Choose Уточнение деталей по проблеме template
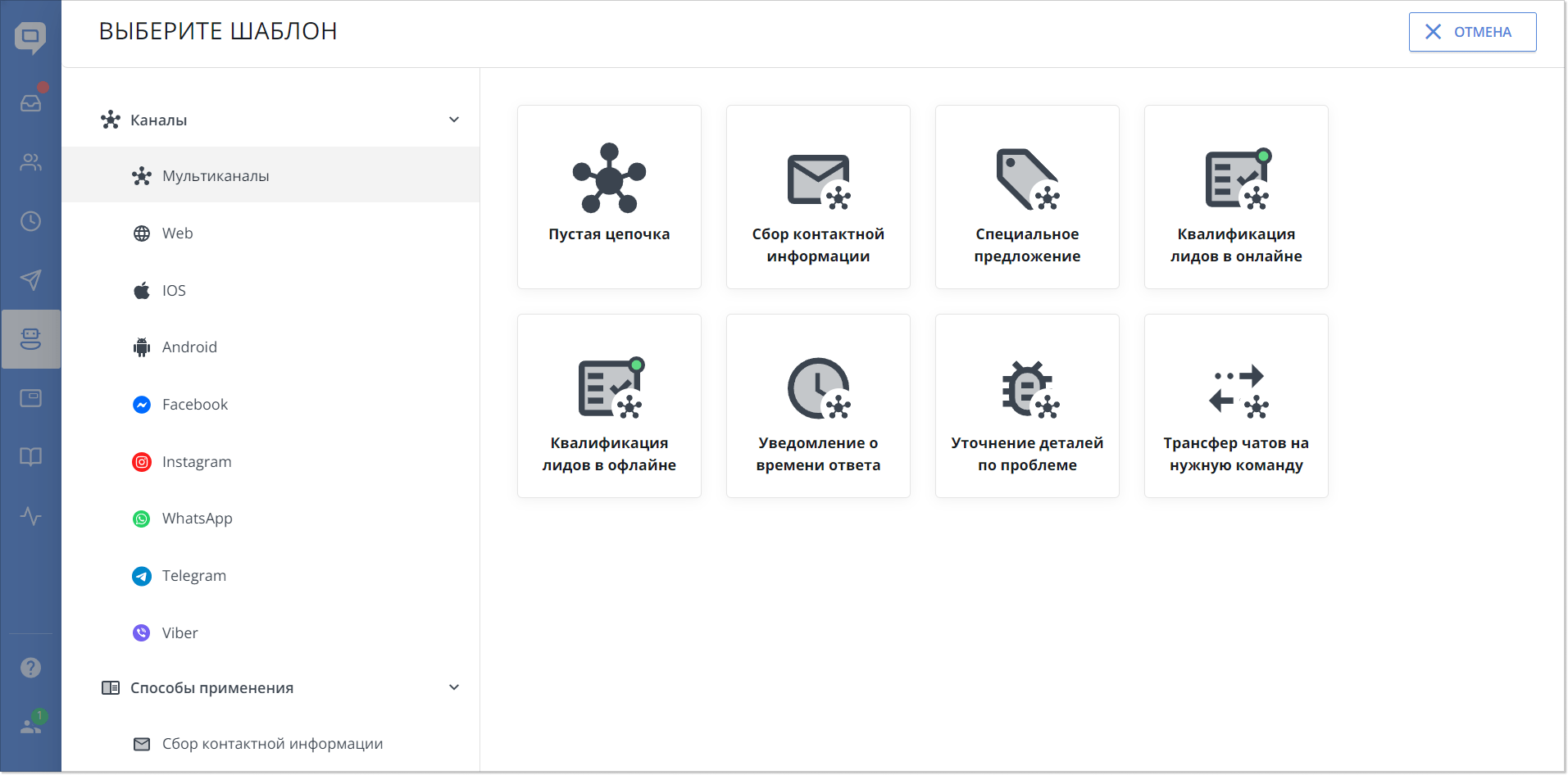Screen dimensions: 1568x775 click(1027, 406)
